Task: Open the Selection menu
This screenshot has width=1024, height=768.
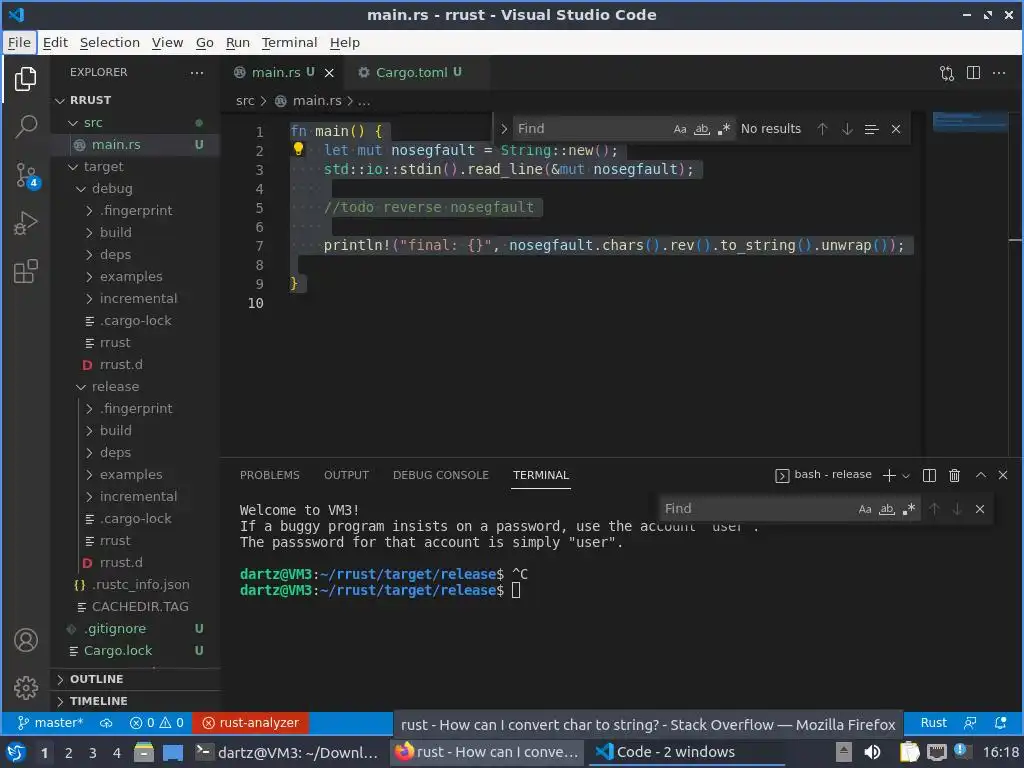Action: click(x=110, y=43)
